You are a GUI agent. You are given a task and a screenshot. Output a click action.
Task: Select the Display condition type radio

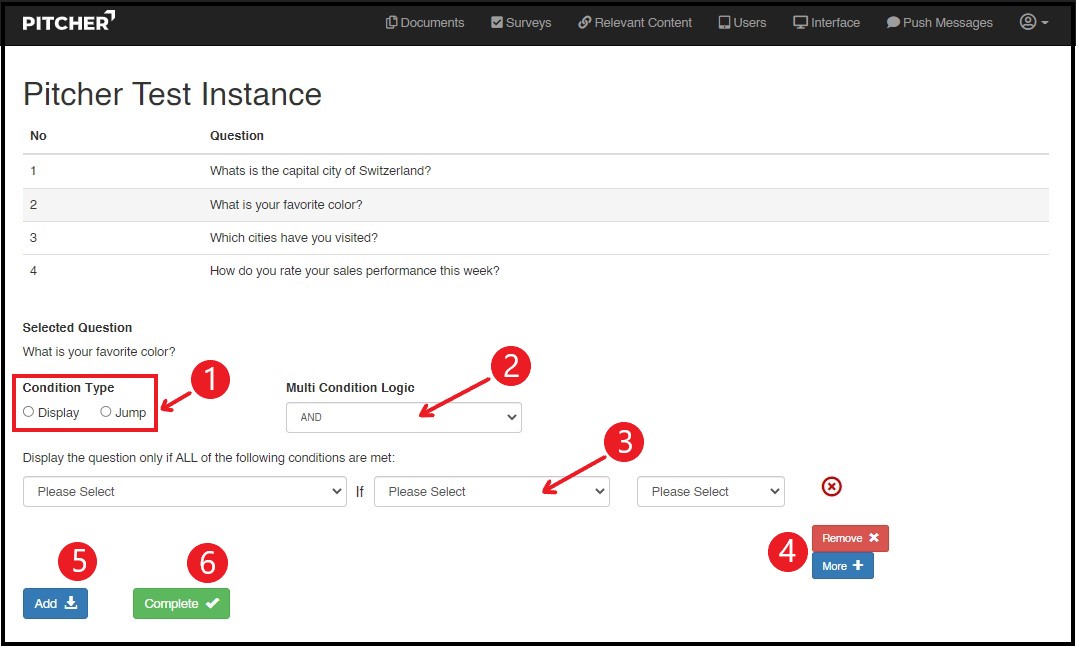[29, 412]
